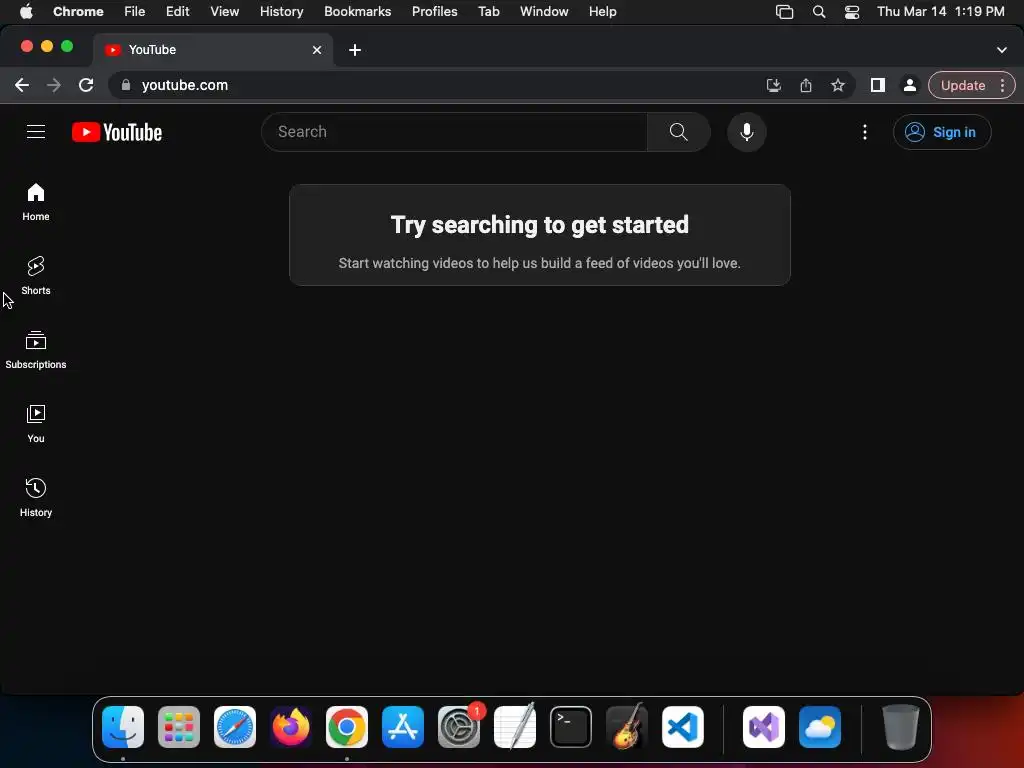Open the Help menu

[x=602, y=11]
